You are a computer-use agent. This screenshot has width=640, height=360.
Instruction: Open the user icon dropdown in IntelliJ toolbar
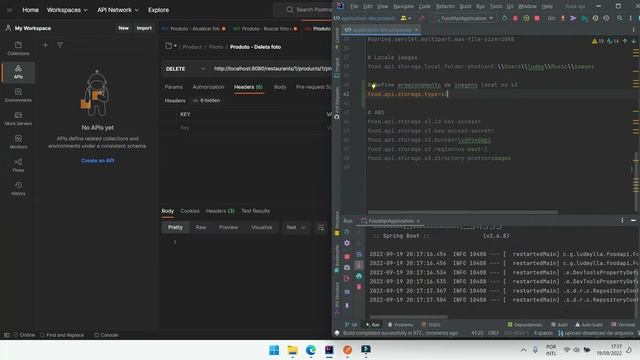405,18
